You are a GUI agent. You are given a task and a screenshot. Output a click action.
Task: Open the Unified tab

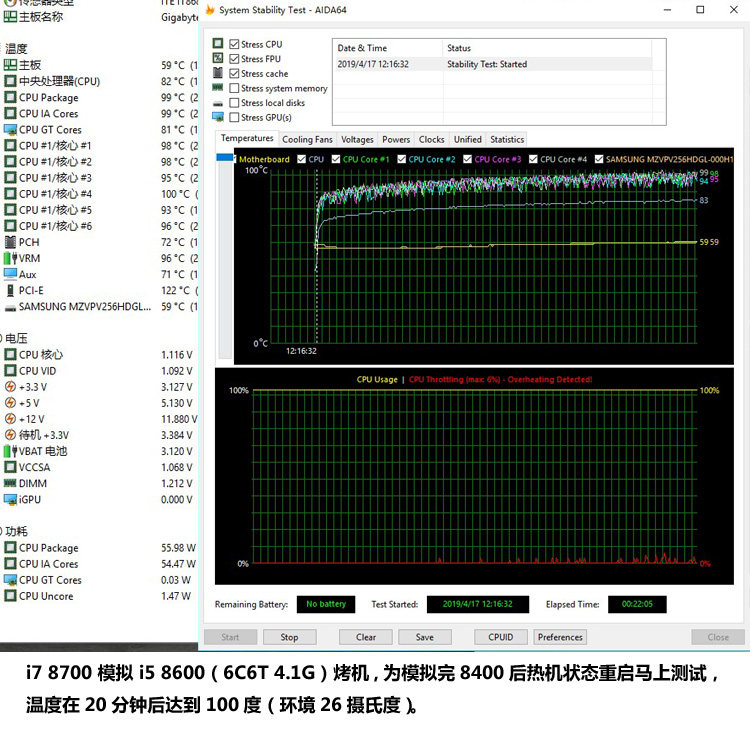pyautogui.click(x=467, y=140)
